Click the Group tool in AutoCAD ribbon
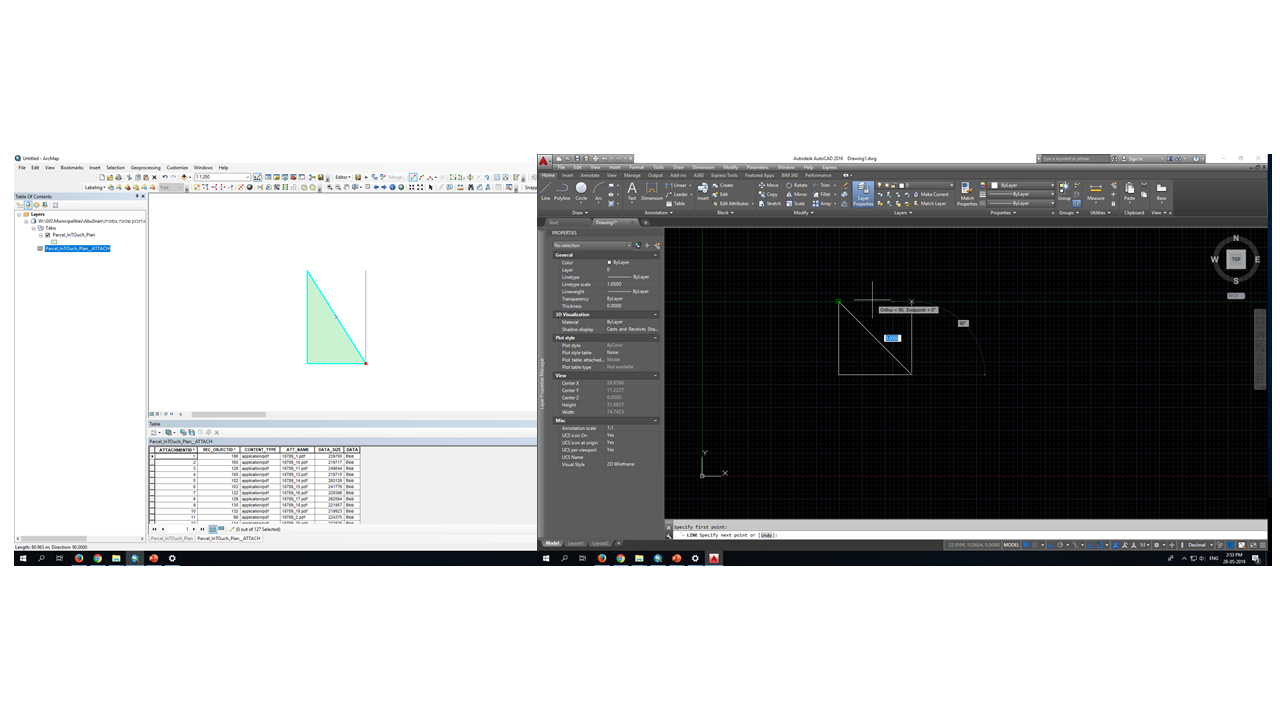This screenshot has height=720, width=1280. coord(1064,190)
